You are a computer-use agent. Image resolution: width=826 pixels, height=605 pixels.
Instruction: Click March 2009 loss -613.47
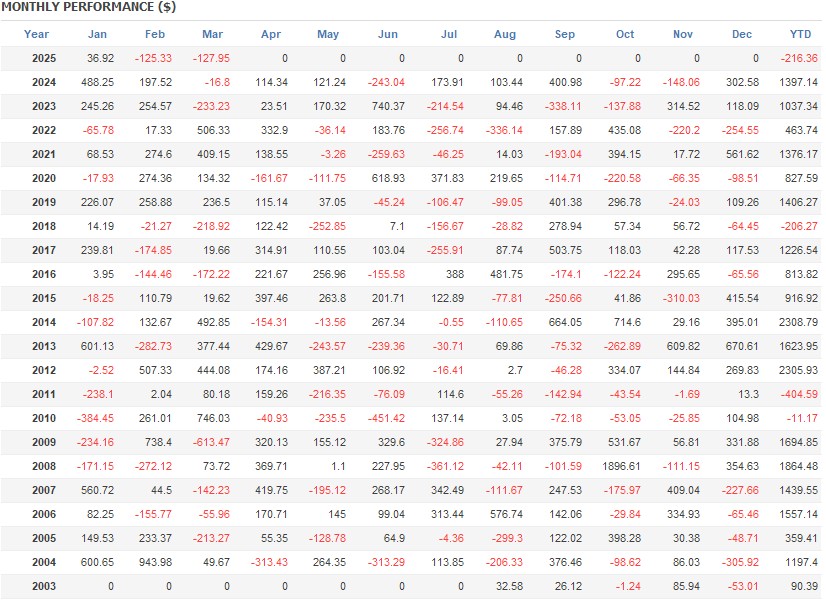(211, 442)
